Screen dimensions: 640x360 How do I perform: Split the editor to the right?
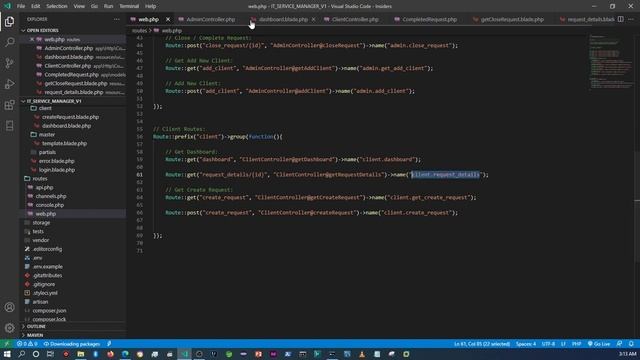pyautogui.click(x=620, y=19)
